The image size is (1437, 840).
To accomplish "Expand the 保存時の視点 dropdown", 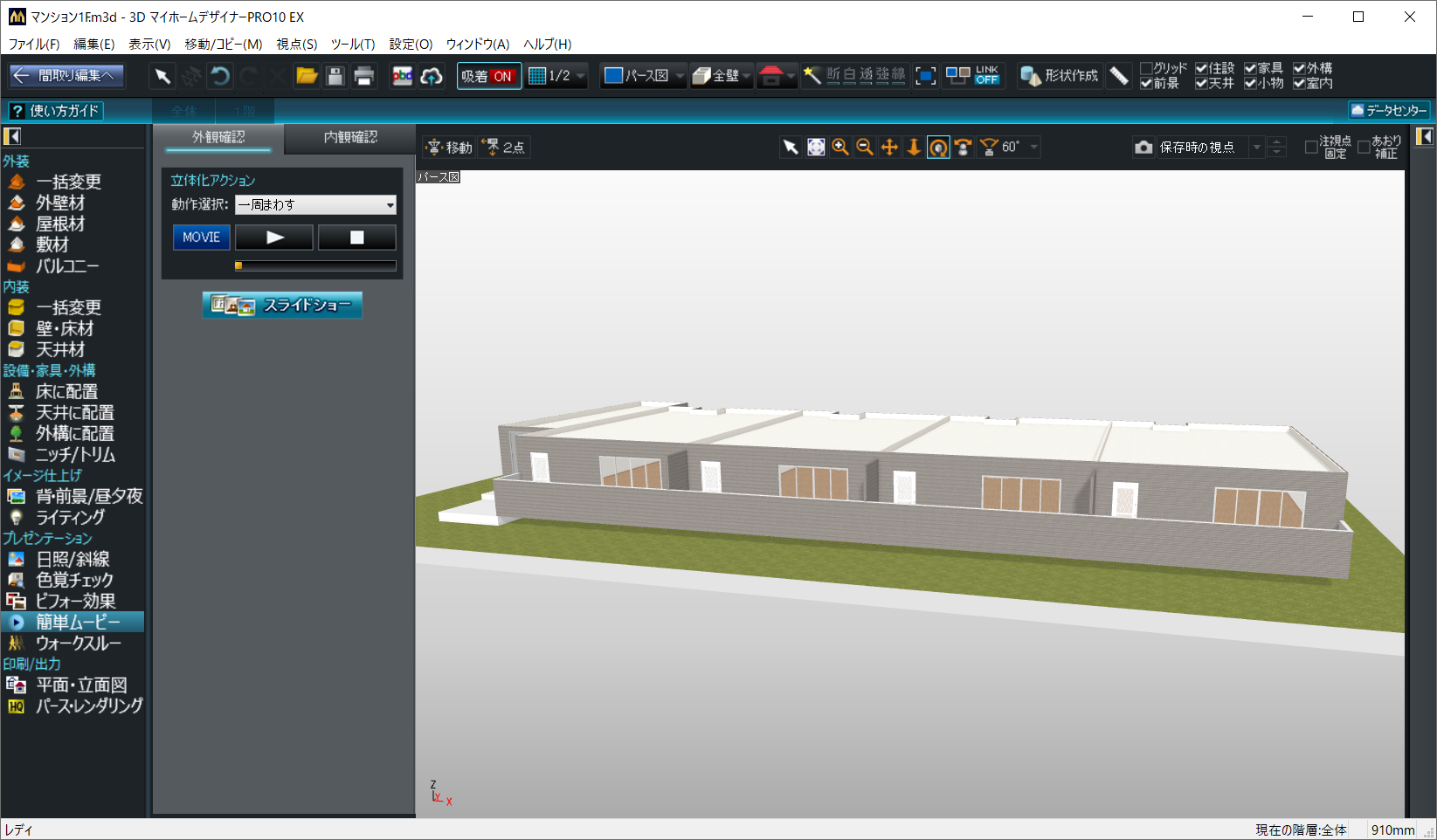I will tap(1256, 148).
